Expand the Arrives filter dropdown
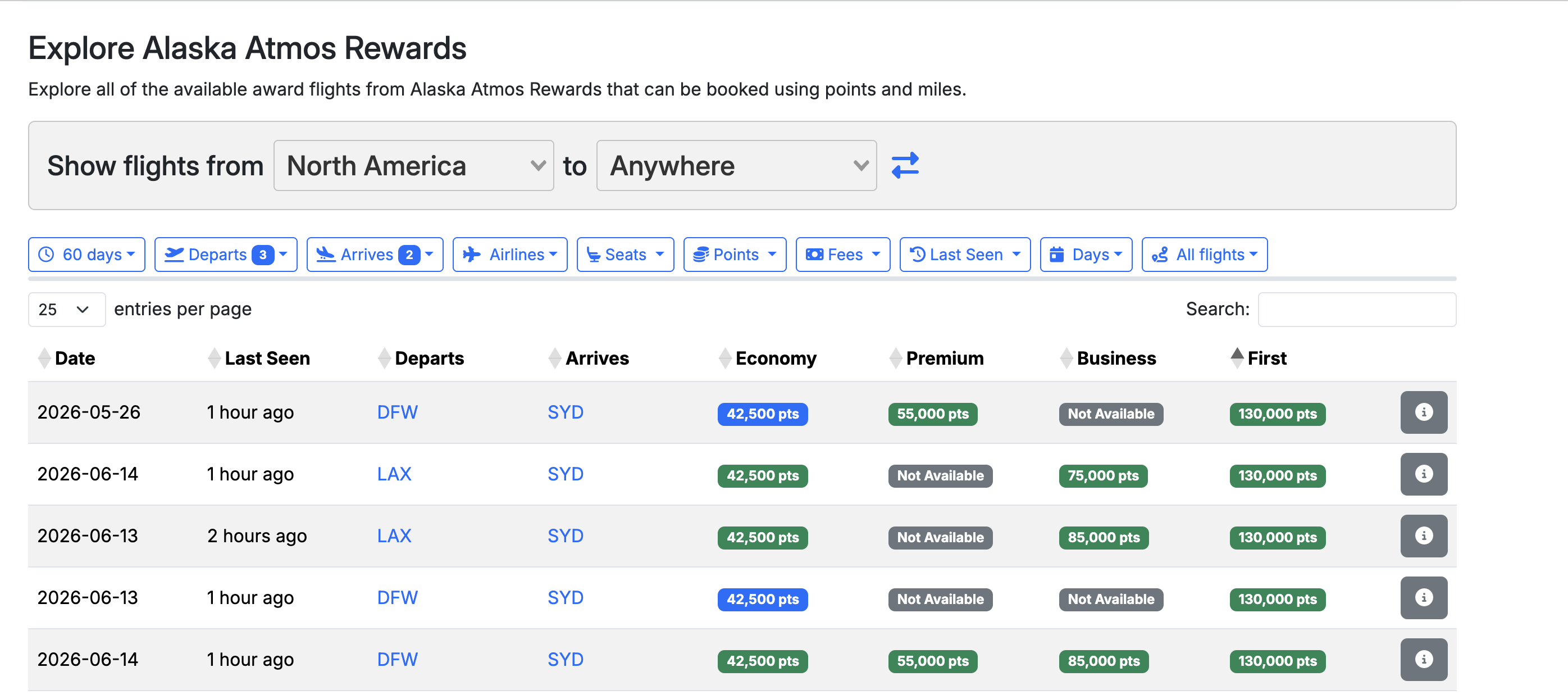Screen dimensions: 1568x699 coord(375,255)
